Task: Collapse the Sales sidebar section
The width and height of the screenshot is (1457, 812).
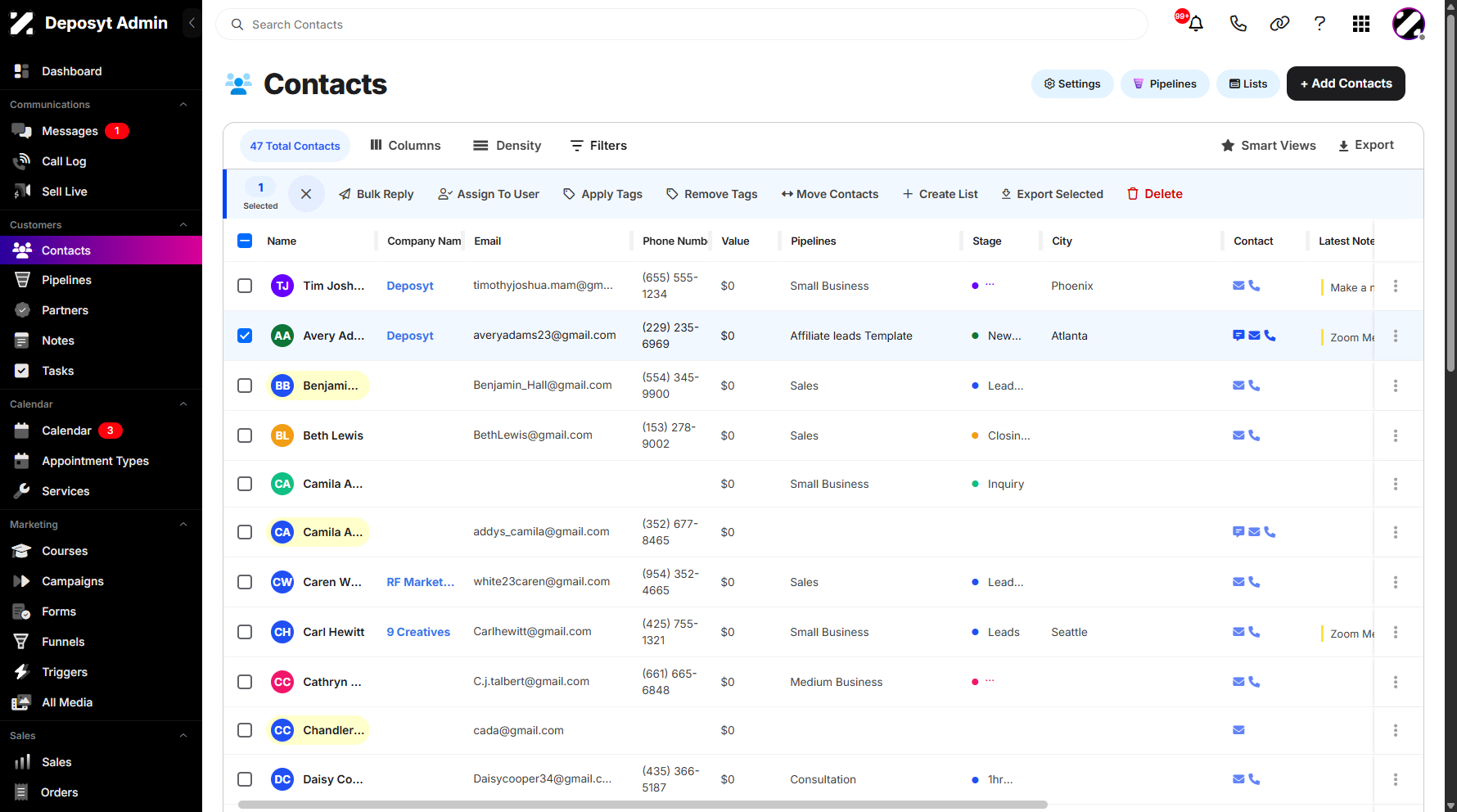Action: click(x=183, y=736)
